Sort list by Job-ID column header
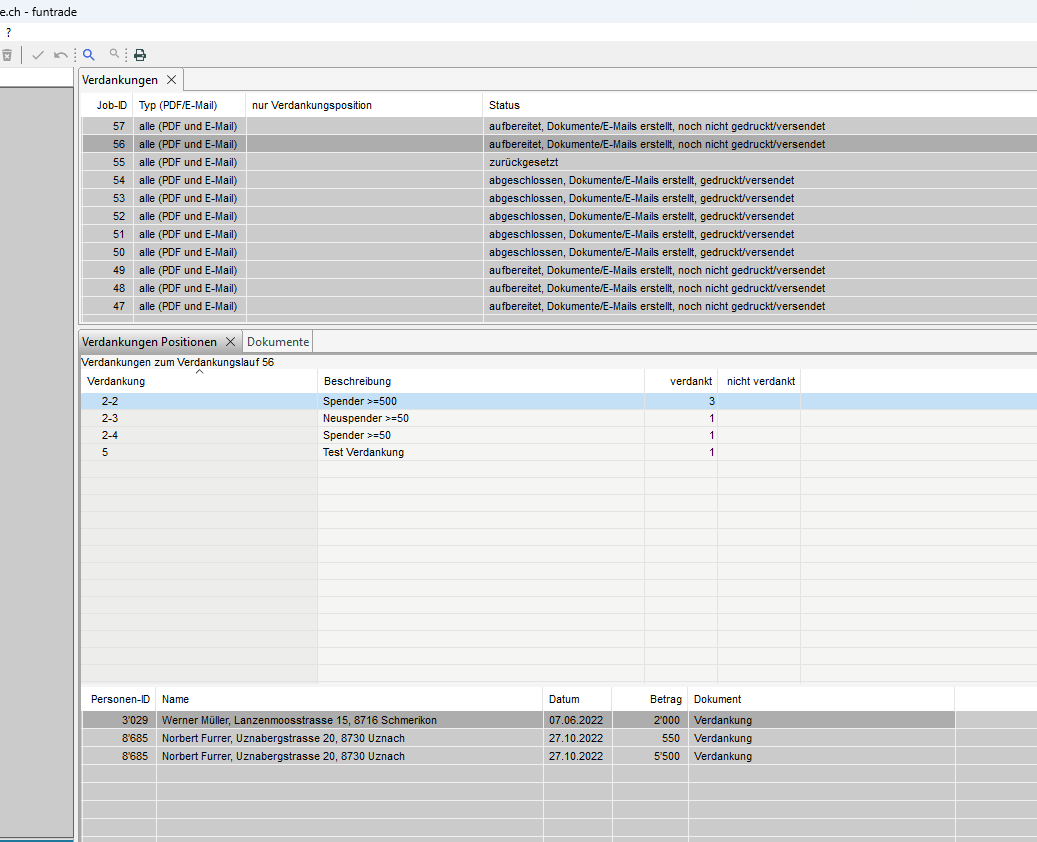This screenshot has width=1037, height=842. click(111, 105)
